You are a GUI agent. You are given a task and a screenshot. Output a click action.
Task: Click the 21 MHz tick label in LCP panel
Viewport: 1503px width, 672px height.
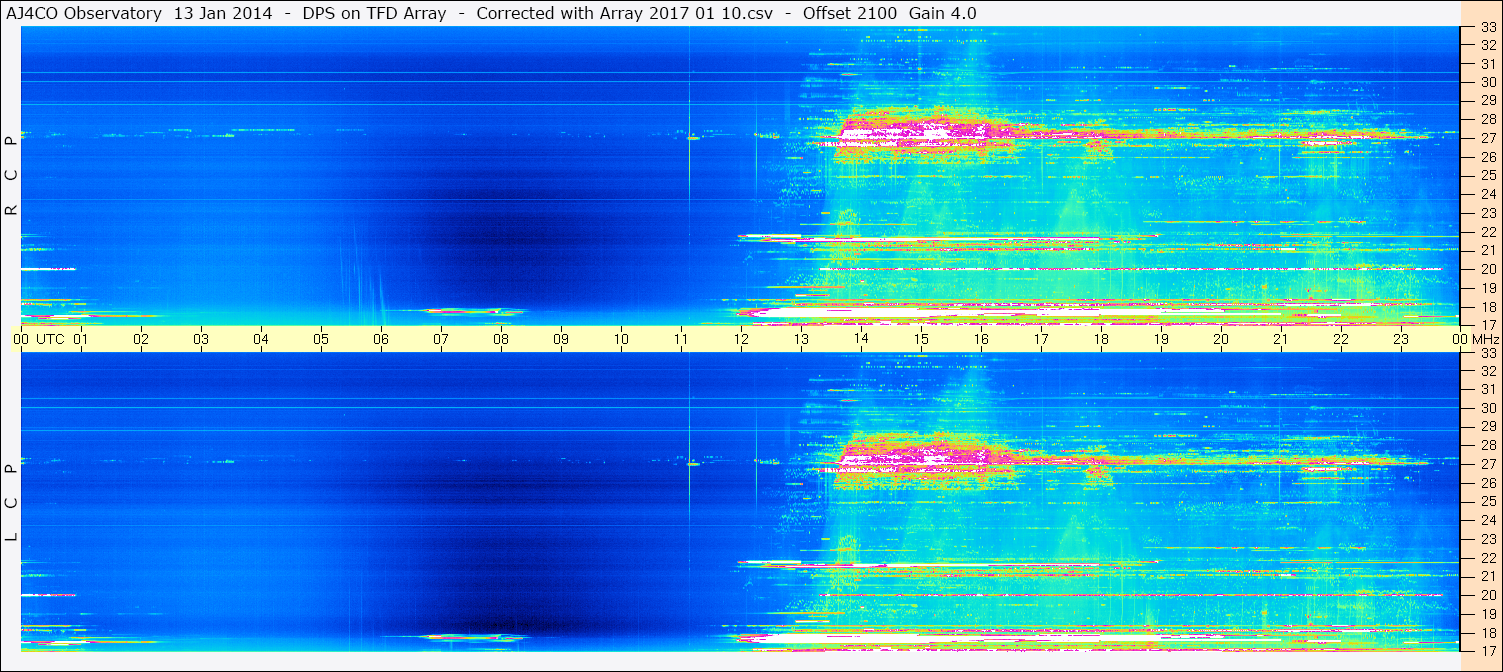pos(1488,576)
